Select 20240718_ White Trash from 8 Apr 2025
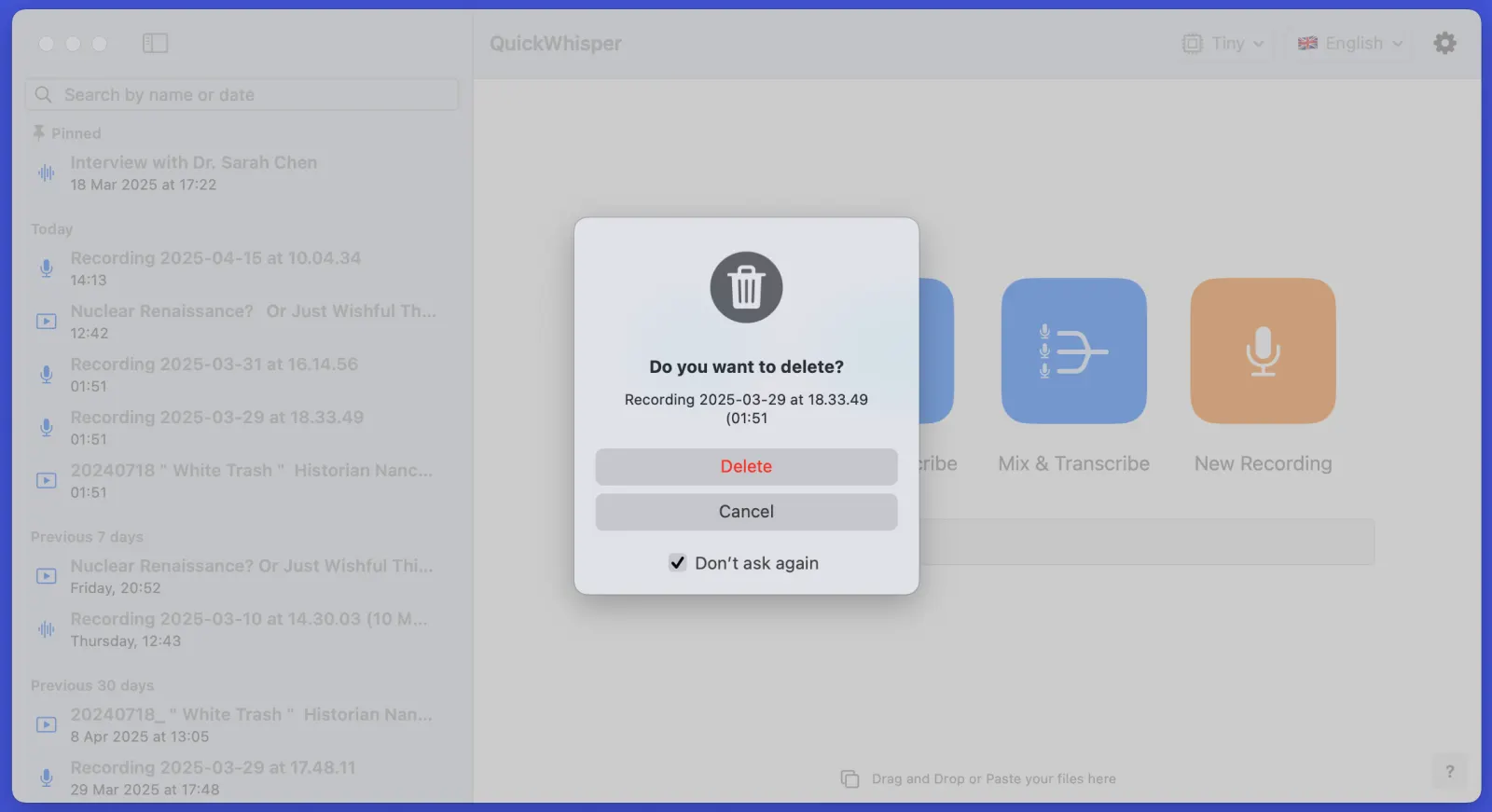 tap(242, 724)
